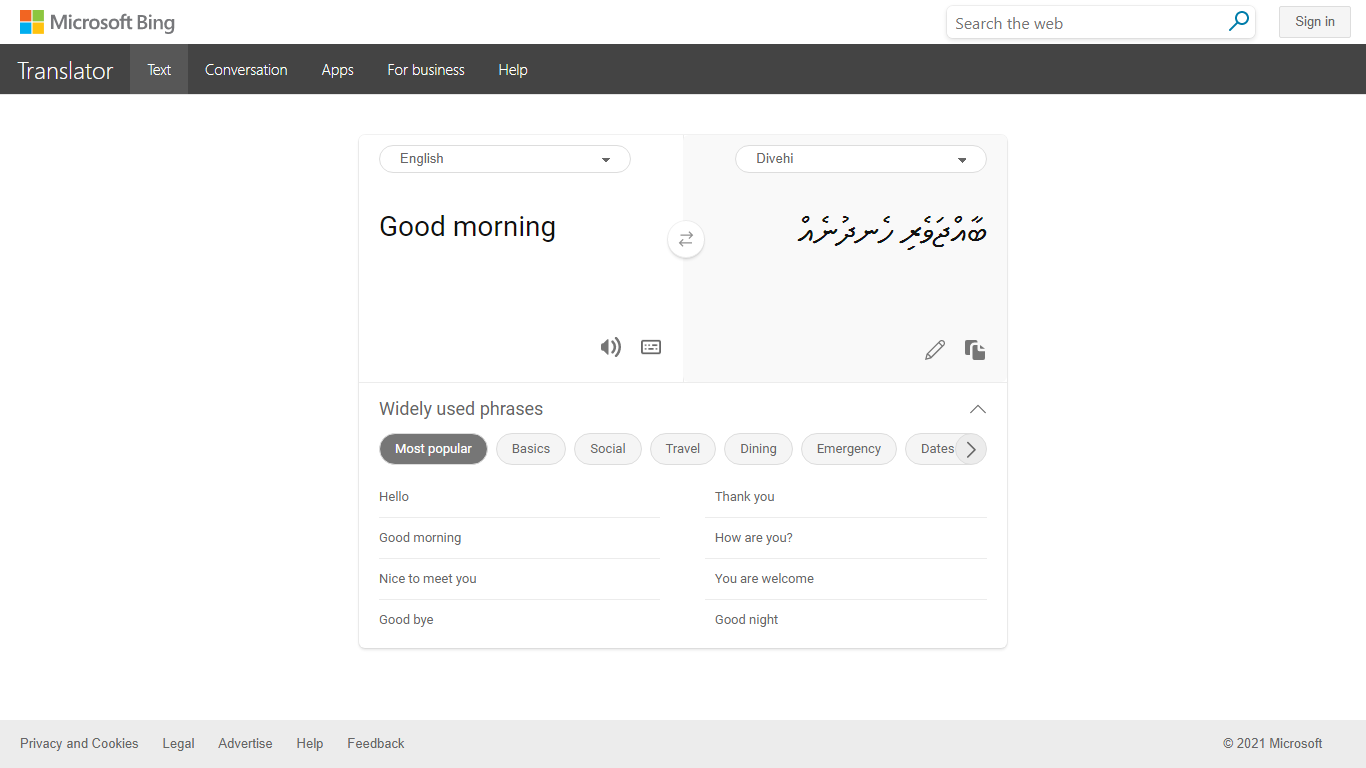
Task: Open Privacy and Cookies footer link
Action: (x=79, y=743)
